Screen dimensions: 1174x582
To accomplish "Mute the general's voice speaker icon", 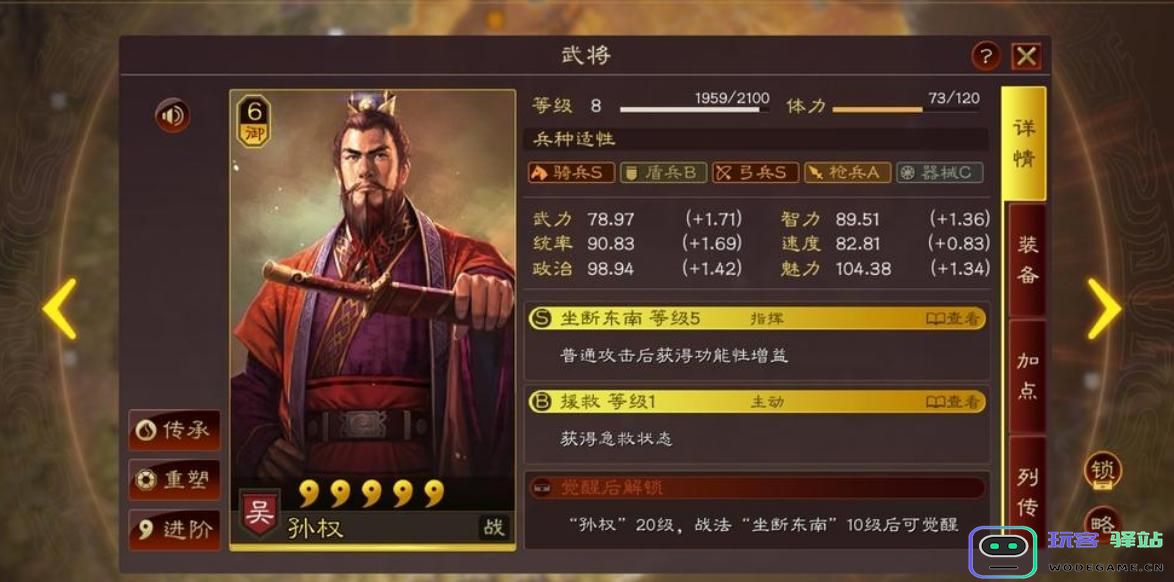I will pyautogui.click(x=172, y=116).
